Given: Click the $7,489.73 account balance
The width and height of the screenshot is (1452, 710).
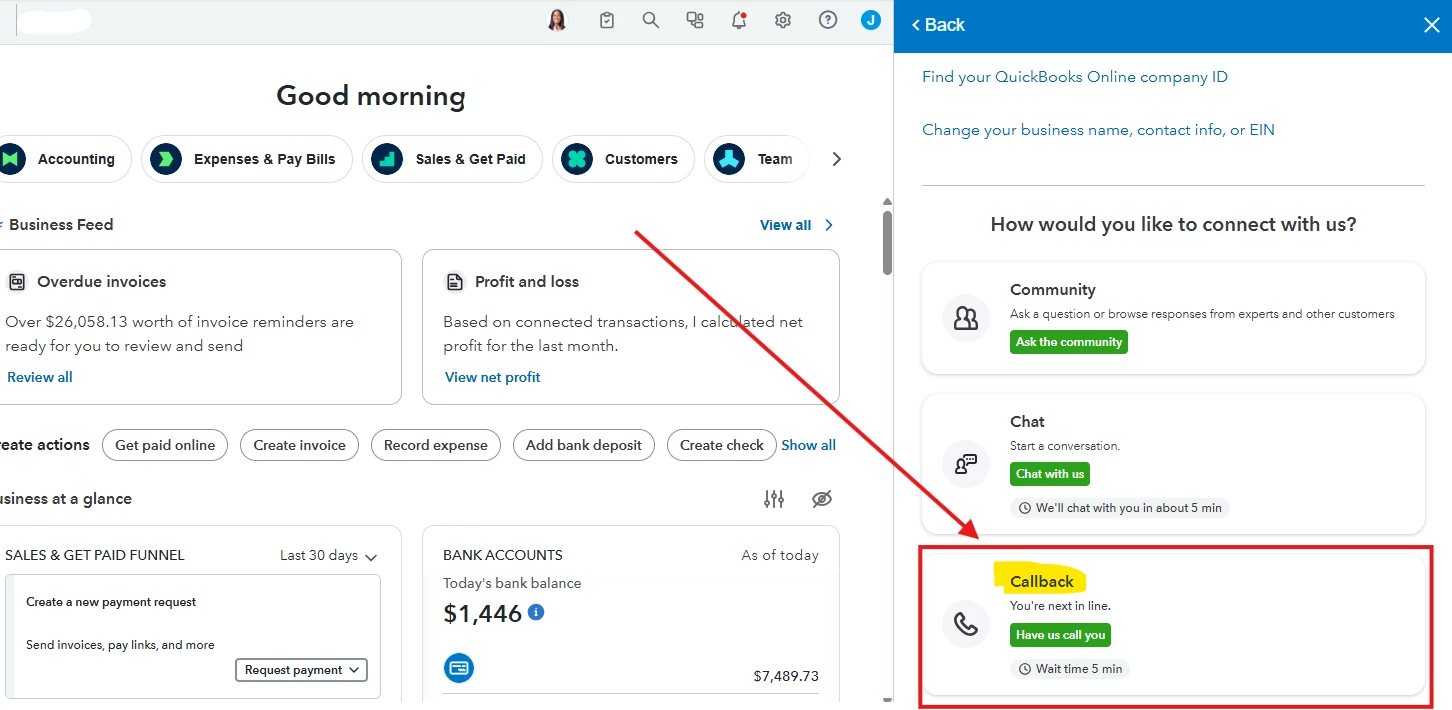Looking at the screenshot, I should (786, 677).
